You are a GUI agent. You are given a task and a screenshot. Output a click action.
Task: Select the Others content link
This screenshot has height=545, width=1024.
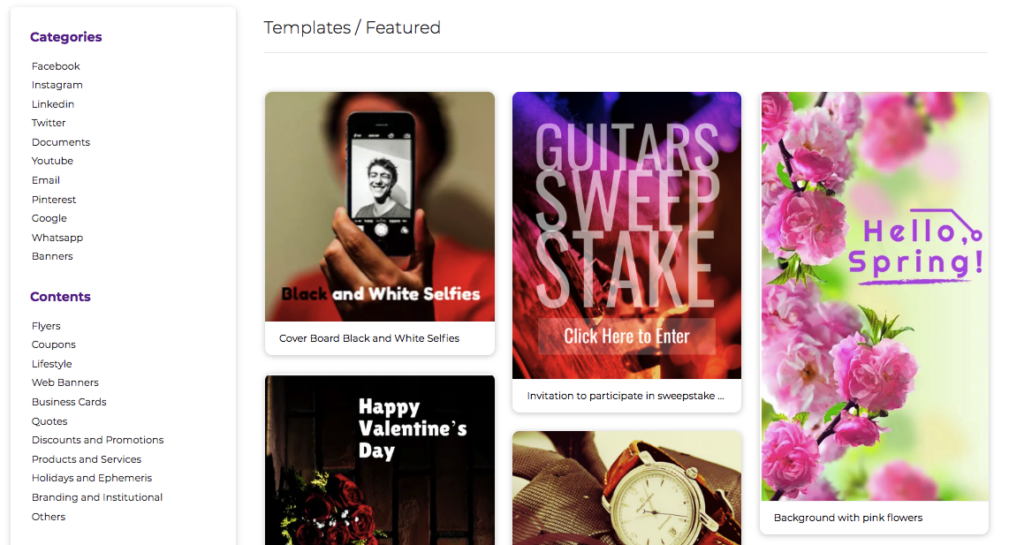click(48, 516)
